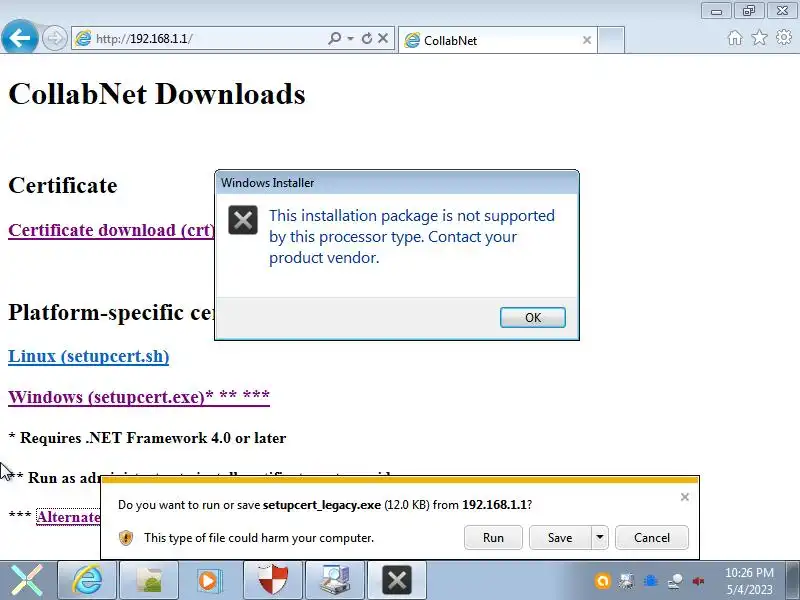Click the browser Forward arrow button
The width and height of the screenshot is (800, 600).
pos(55,38)
